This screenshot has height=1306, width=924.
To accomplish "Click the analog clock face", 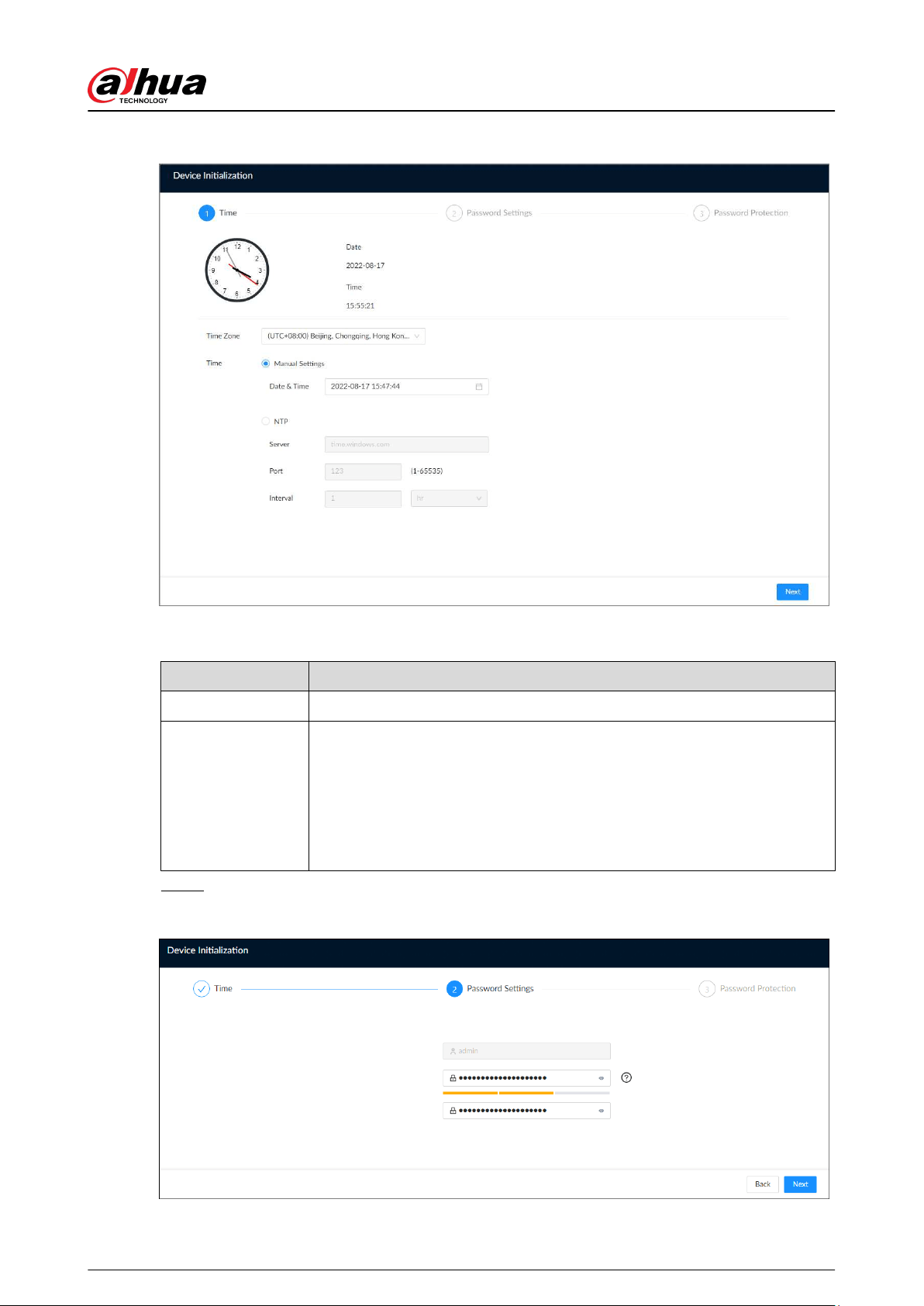I will tap(237, 271).
